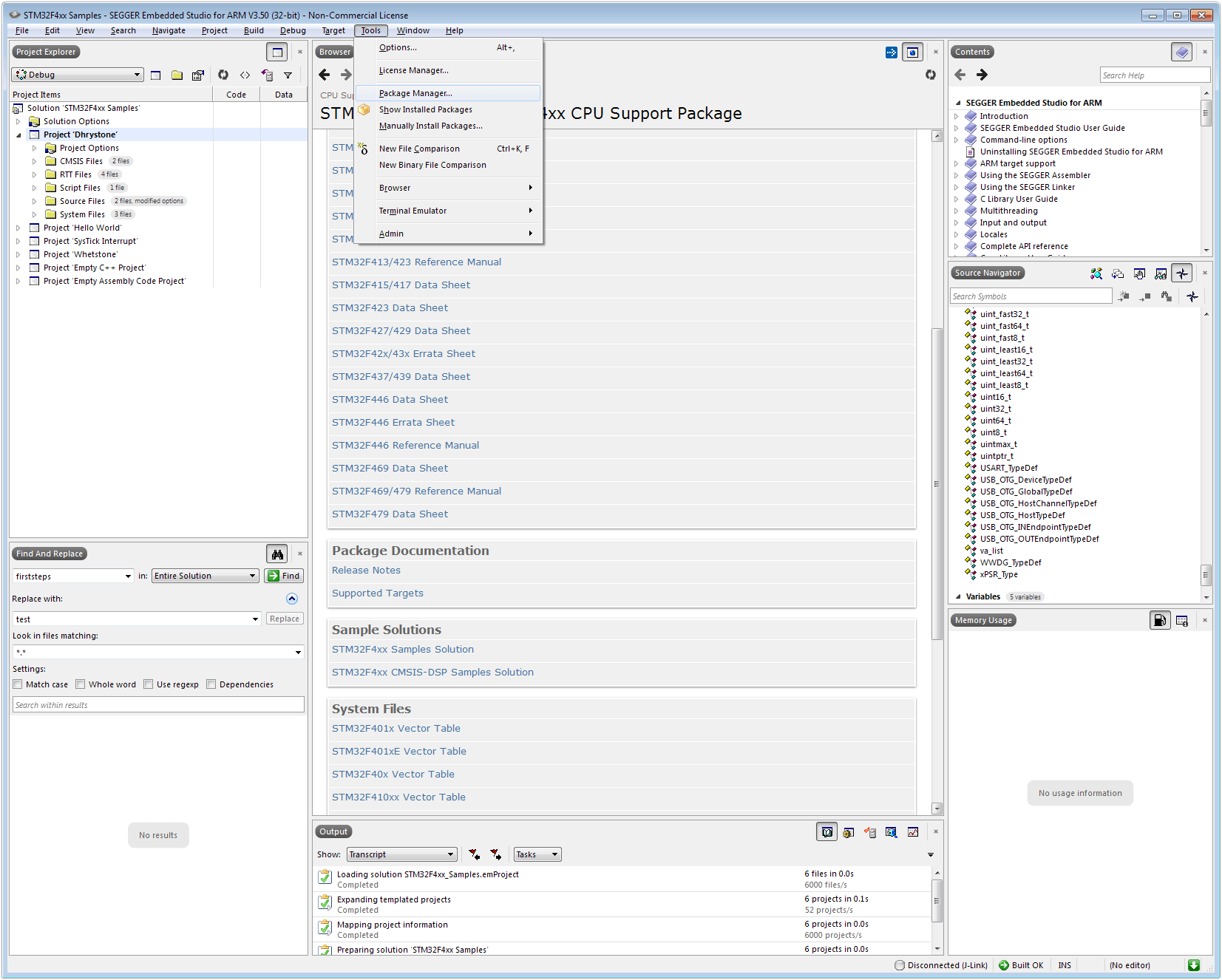Click the Browser back arrow icon

coord(324,75)
